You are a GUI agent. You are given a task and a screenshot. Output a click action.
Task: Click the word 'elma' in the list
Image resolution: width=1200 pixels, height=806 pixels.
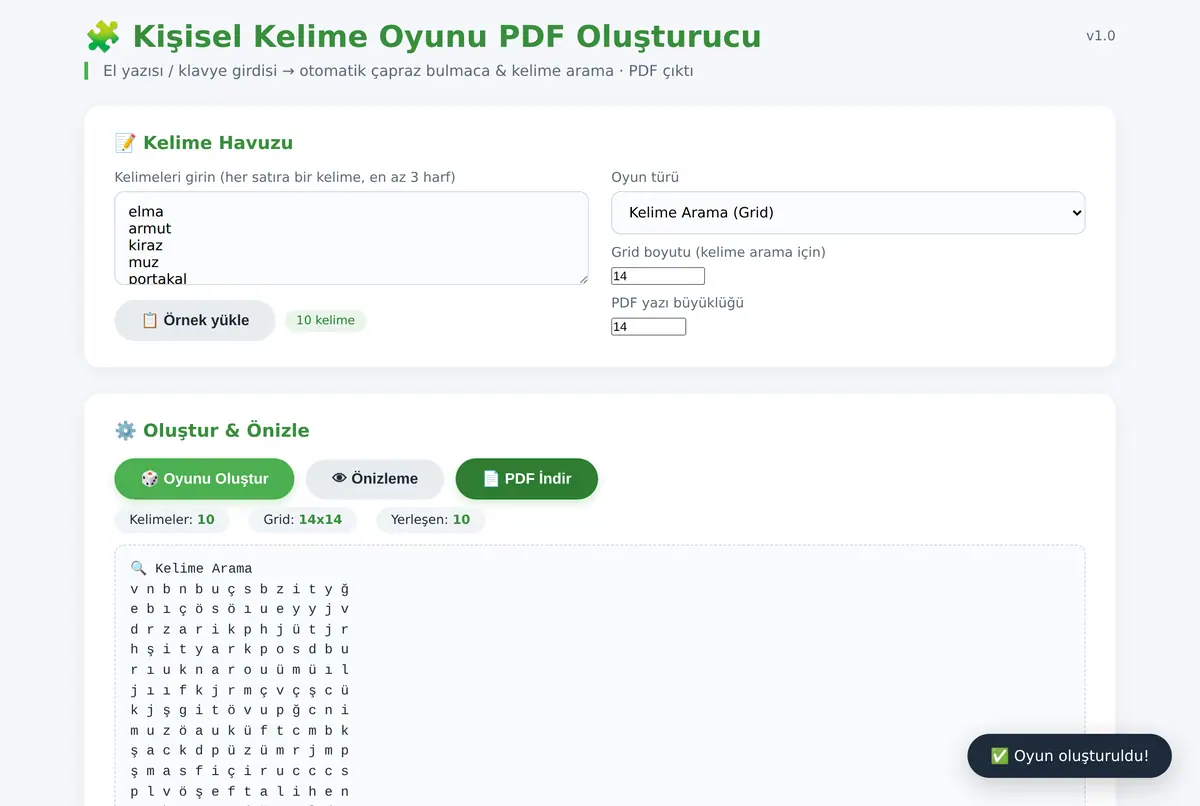click(146, 212)
